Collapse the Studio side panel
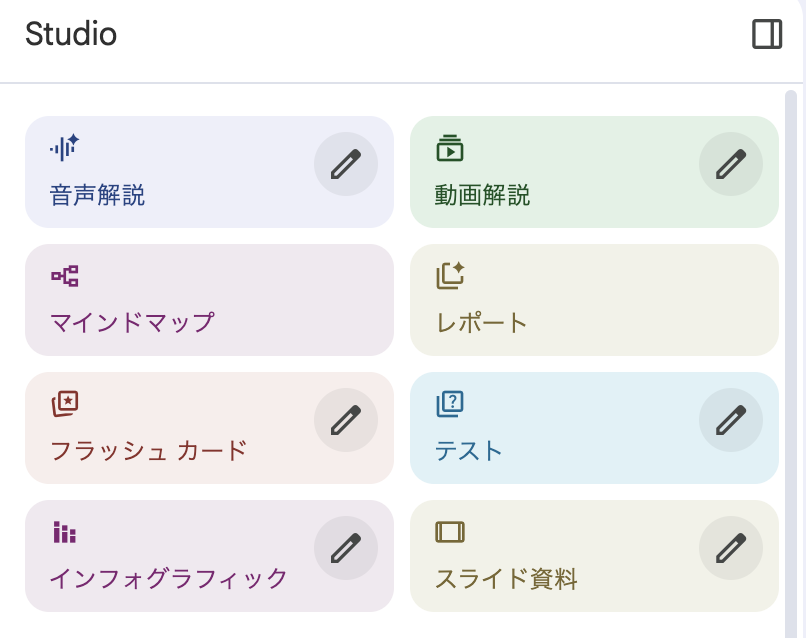Screen dimensions: 806x638 pyautogui.click(x=767, y=35)
